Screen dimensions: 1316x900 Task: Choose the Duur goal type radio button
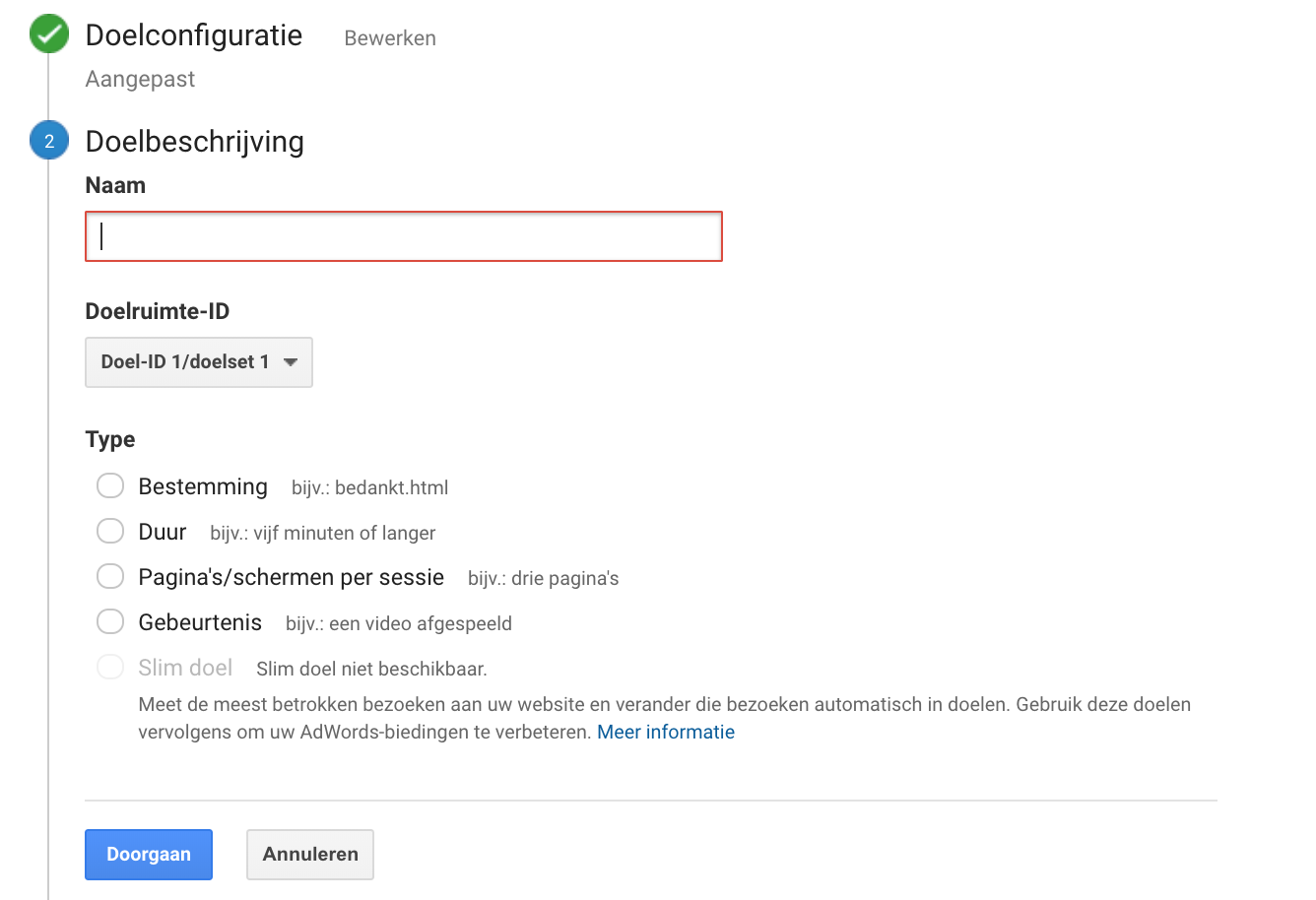(x=110, y=532)
